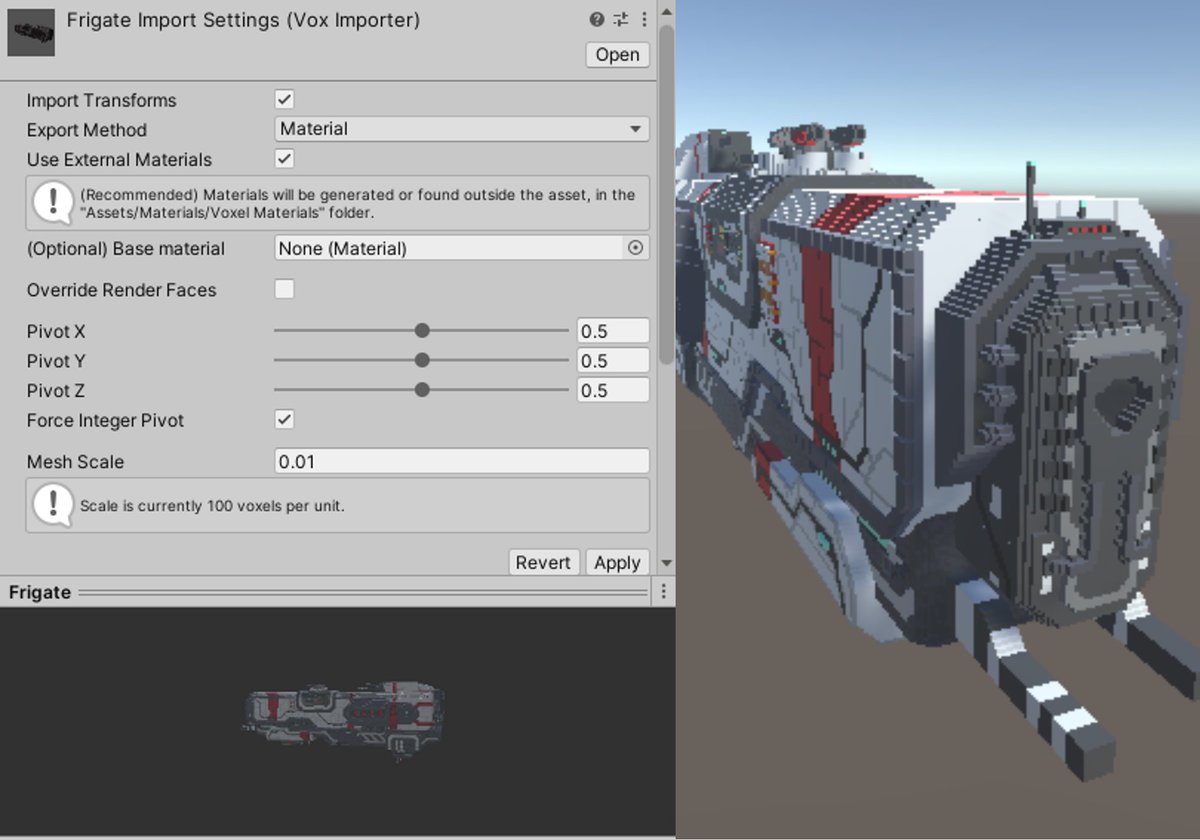Enable the Override Render Faces checkbox
The image size is (1200, 840).
285,289
